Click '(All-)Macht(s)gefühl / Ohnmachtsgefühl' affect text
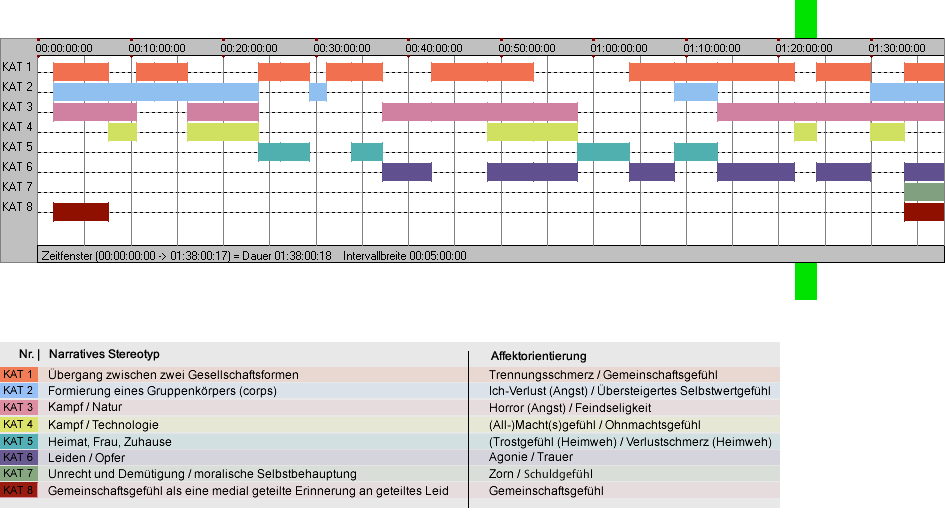The image size is (945, 530). [x=595, y=424]
